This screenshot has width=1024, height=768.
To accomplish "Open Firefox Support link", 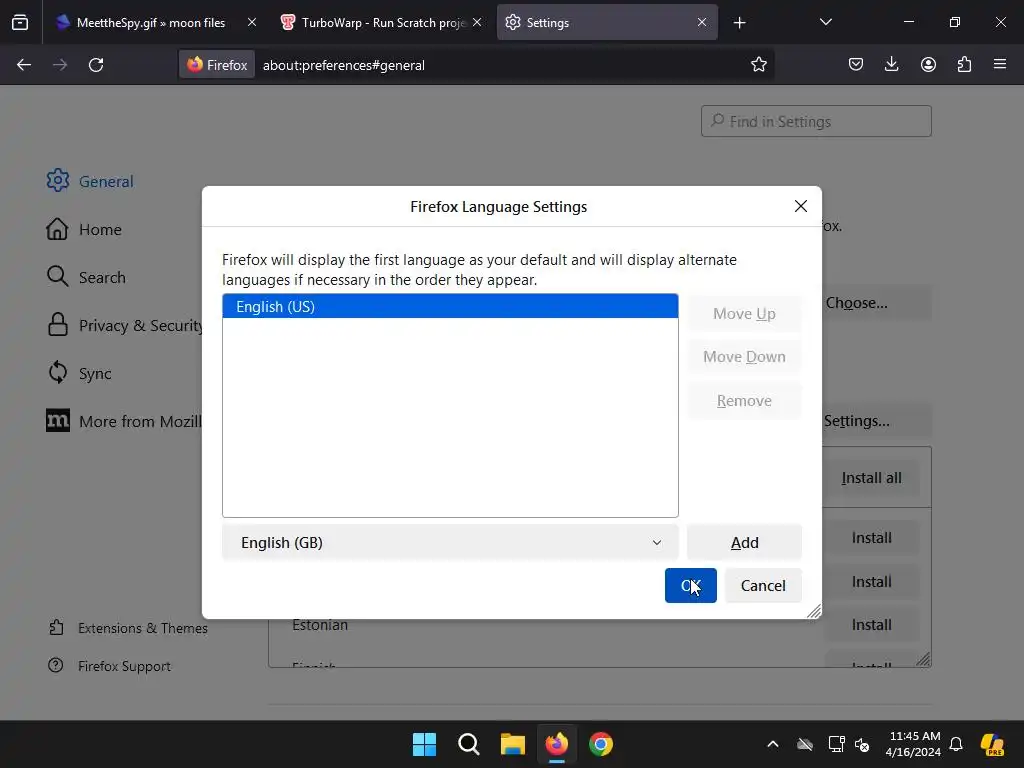I will pyautogui.click(x=109, y=665).
